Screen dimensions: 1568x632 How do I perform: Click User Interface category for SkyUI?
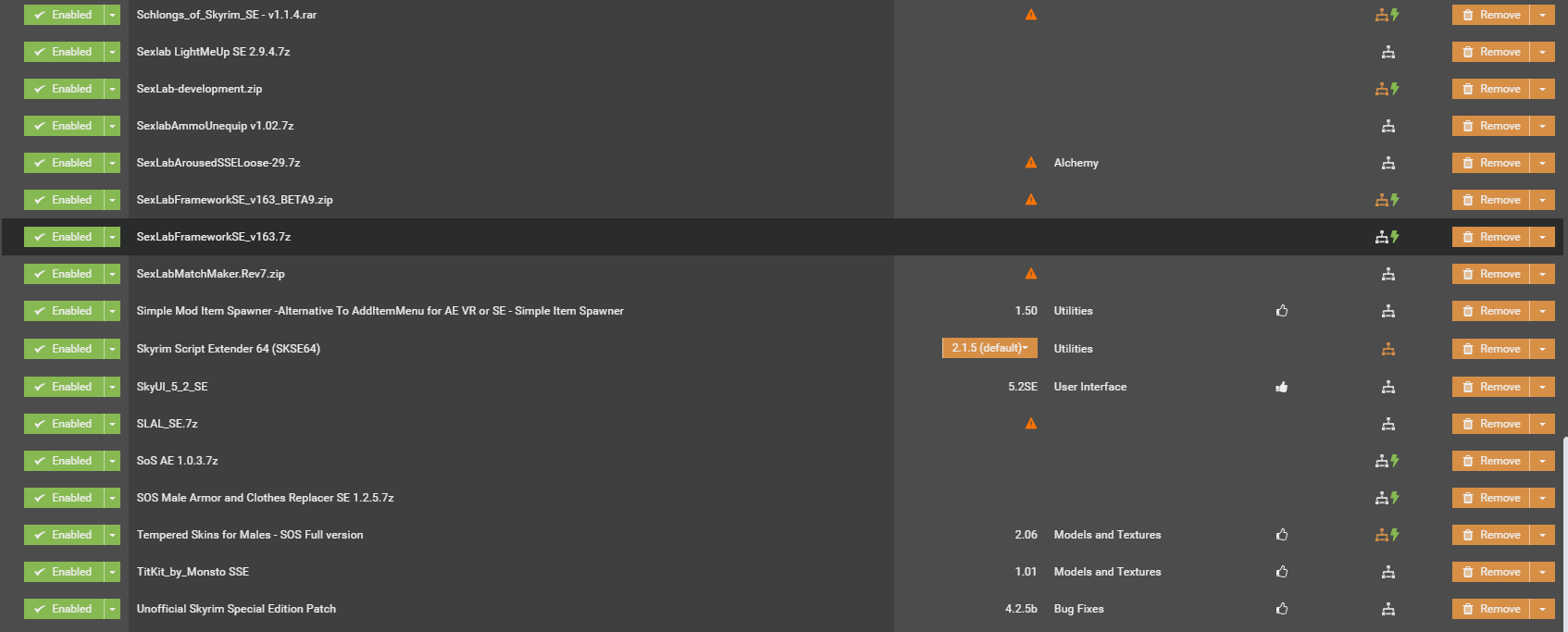[1089, 387]
